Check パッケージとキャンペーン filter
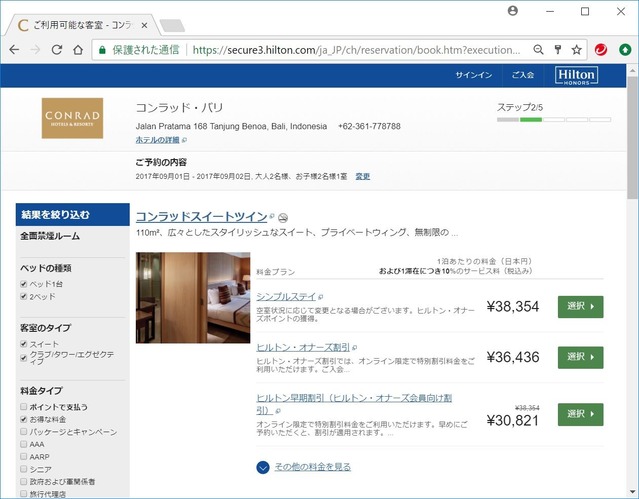Screen dimensions: 639x499 [24, 432]
